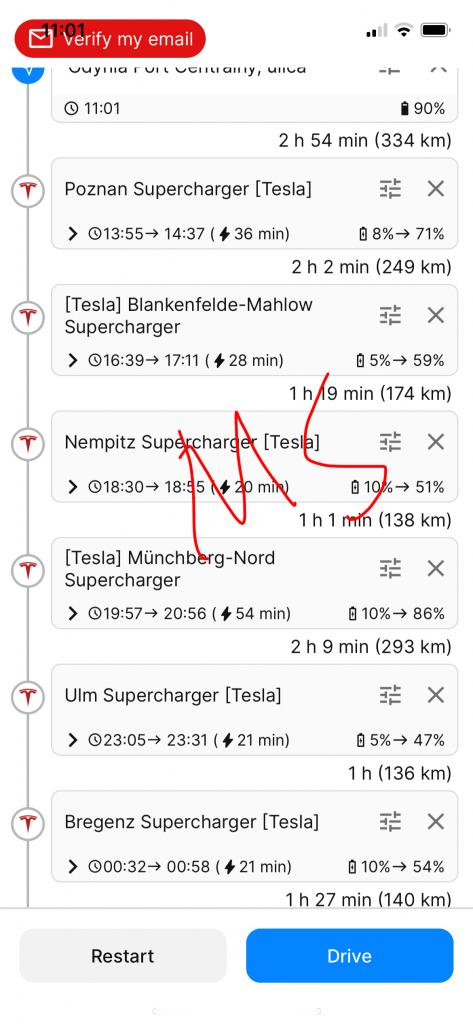The image size is (473, 1024).
Task: Expand Bregenz Supercharger details chevron
Action: point(73,867)
